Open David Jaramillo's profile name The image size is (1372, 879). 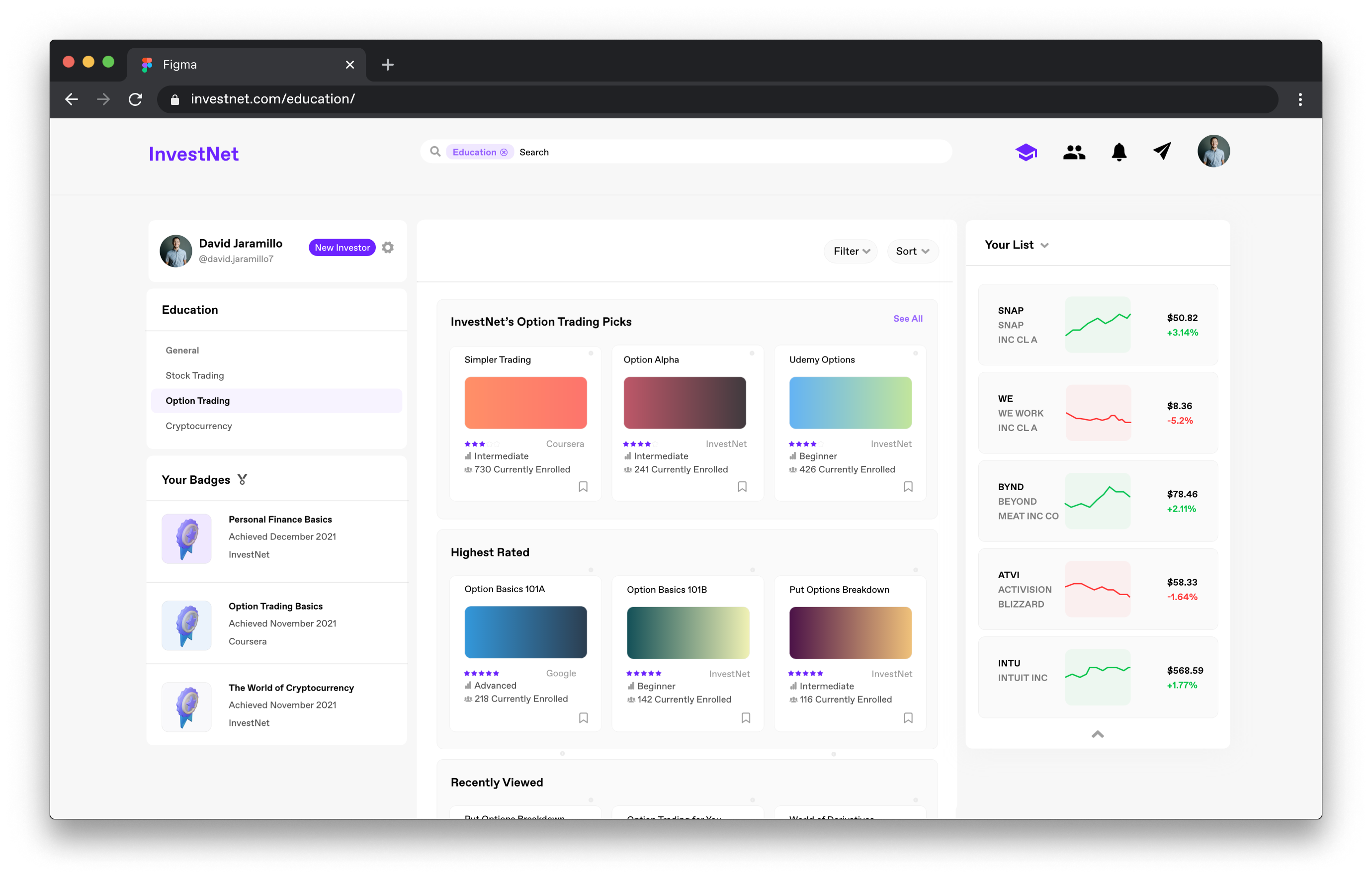[240, 243]
